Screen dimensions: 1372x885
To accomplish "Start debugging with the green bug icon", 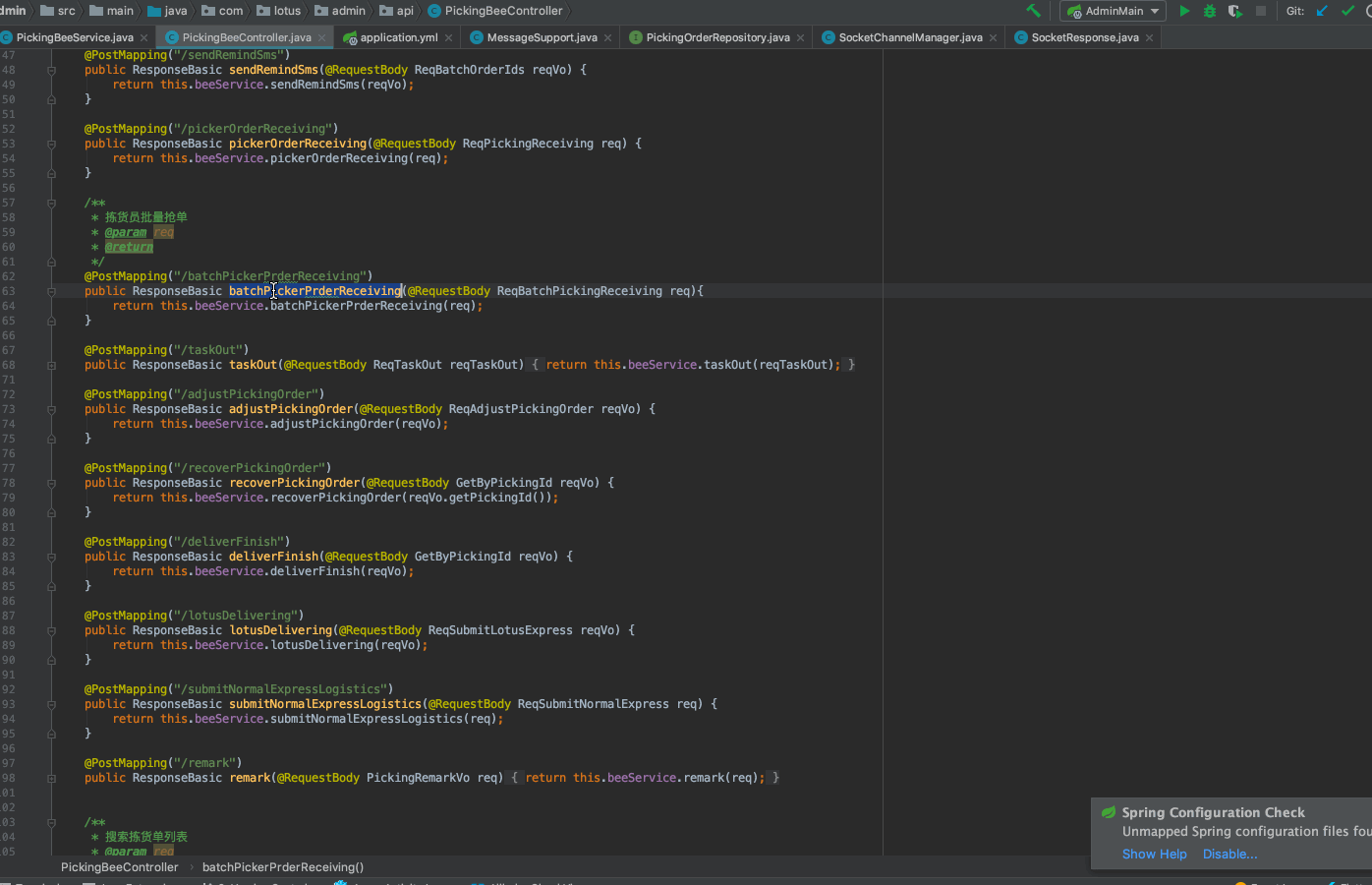I will 1210,11.
